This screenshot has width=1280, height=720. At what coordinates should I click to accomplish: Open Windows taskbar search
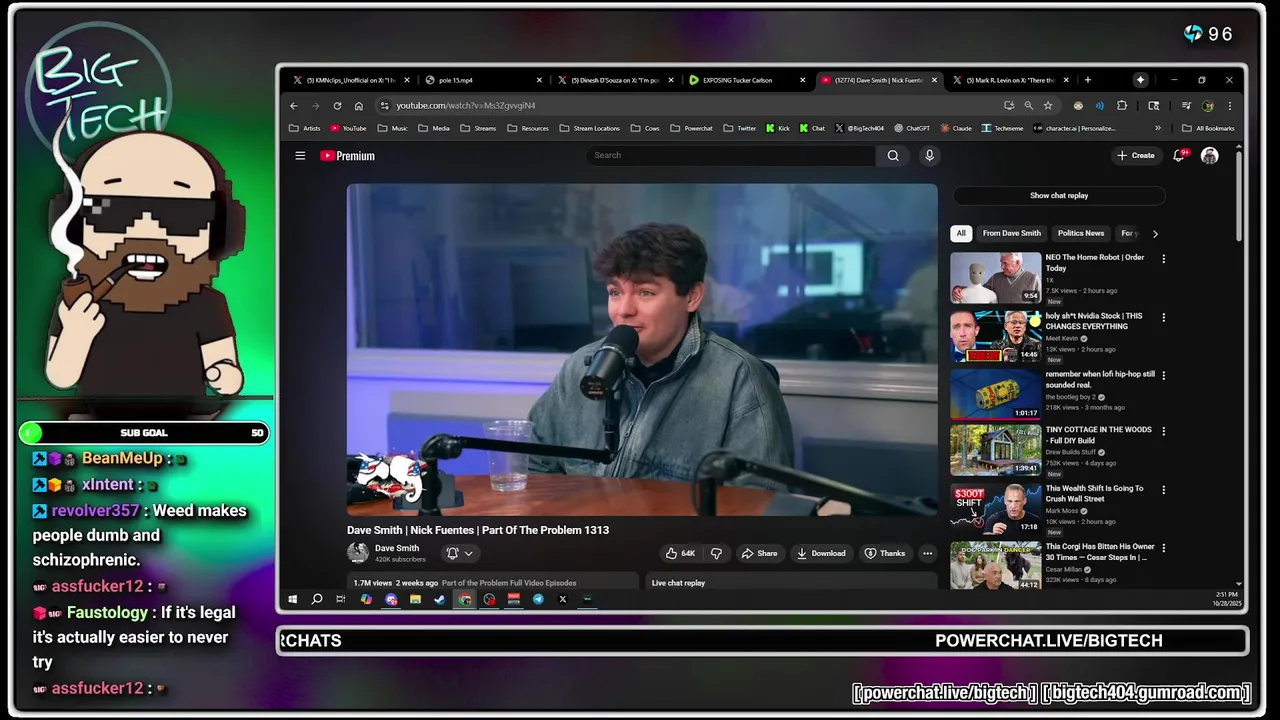pyautogui.click(x=317, y=599)
